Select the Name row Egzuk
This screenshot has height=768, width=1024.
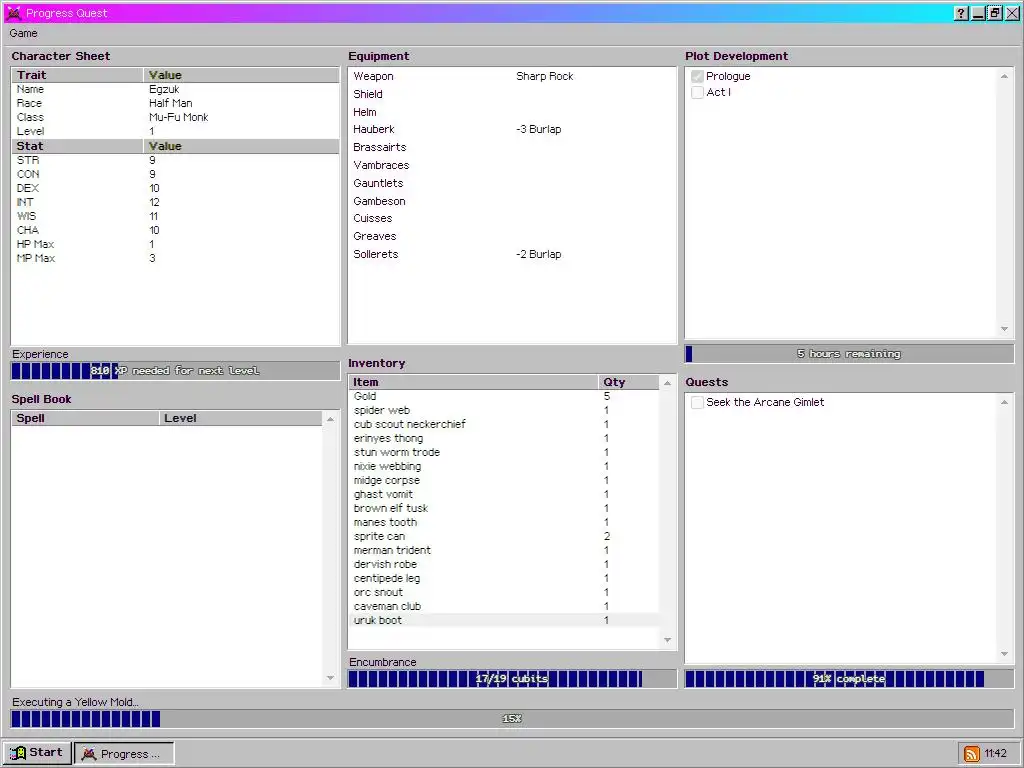(175, 89)
